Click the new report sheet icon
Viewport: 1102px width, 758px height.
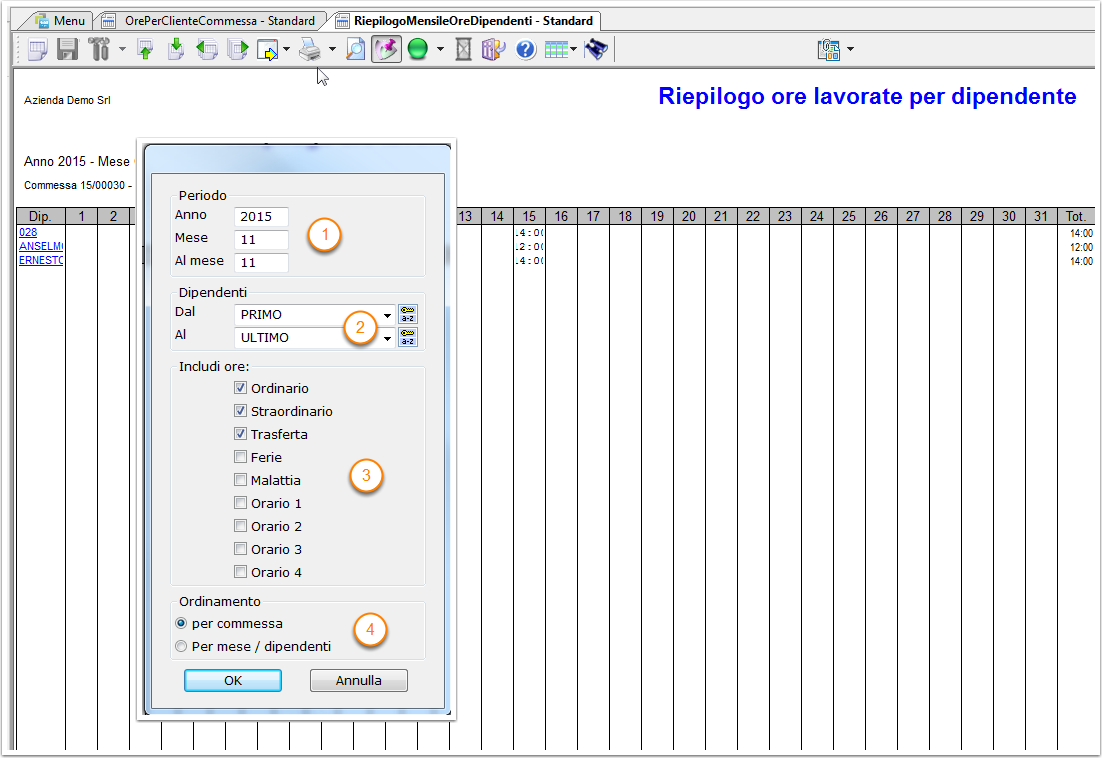(37, 49)
